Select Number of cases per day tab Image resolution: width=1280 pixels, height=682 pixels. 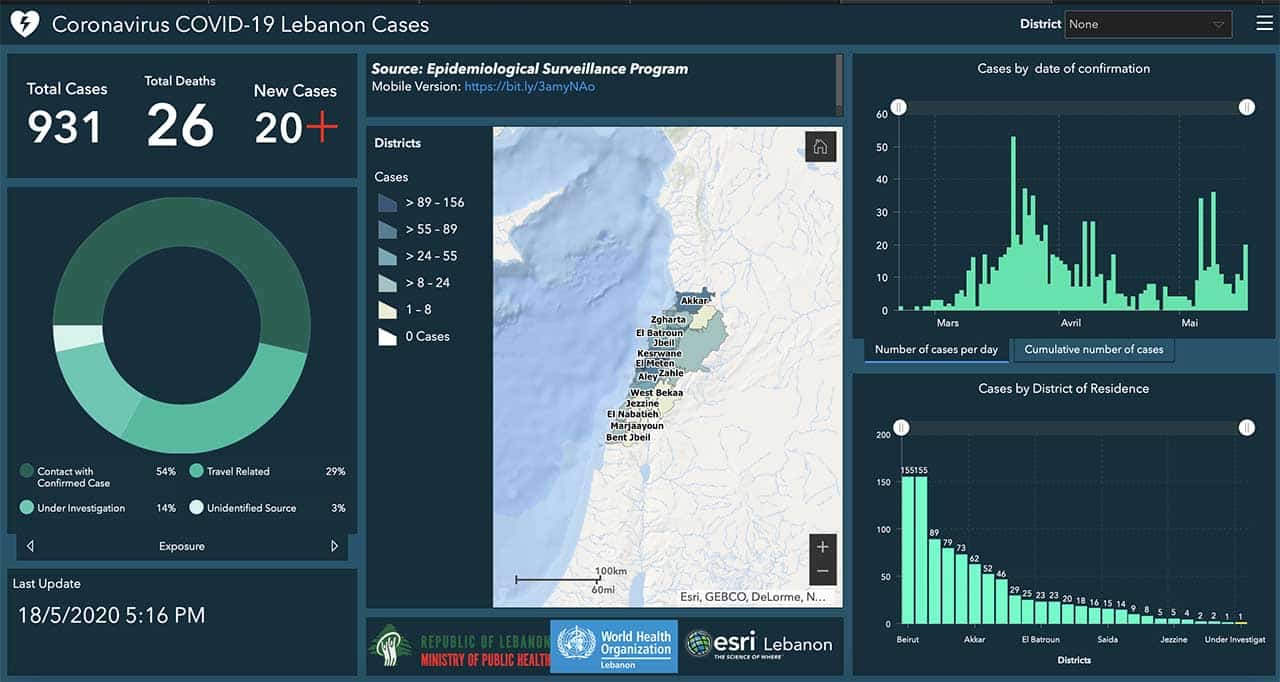pos(935,349)
